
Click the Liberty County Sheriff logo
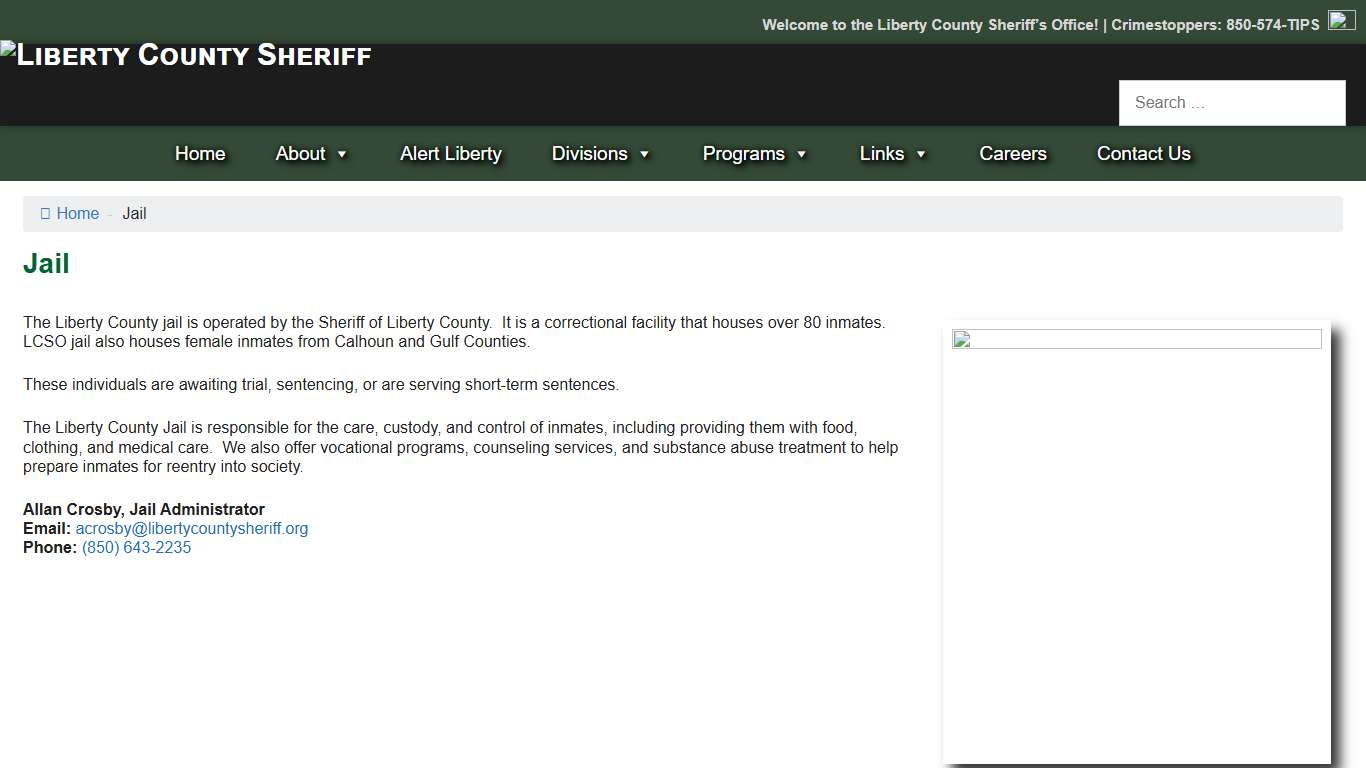click(186, 55)
